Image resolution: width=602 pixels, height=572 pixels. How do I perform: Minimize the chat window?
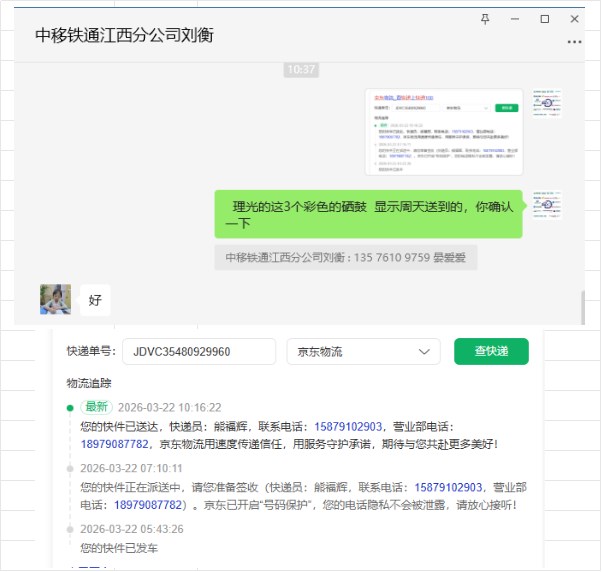click(x=515, y=19)
